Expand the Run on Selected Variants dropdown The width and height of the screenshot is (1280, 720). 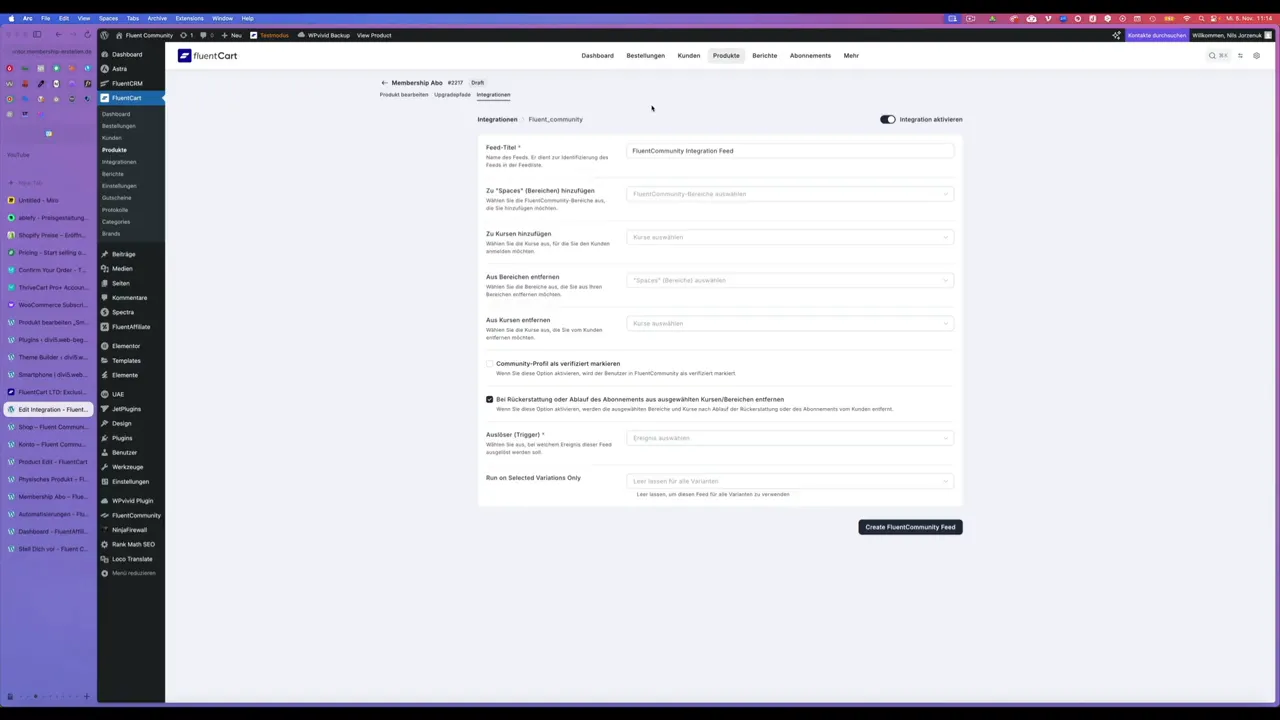pyautogui.click(x=790, y=481)
